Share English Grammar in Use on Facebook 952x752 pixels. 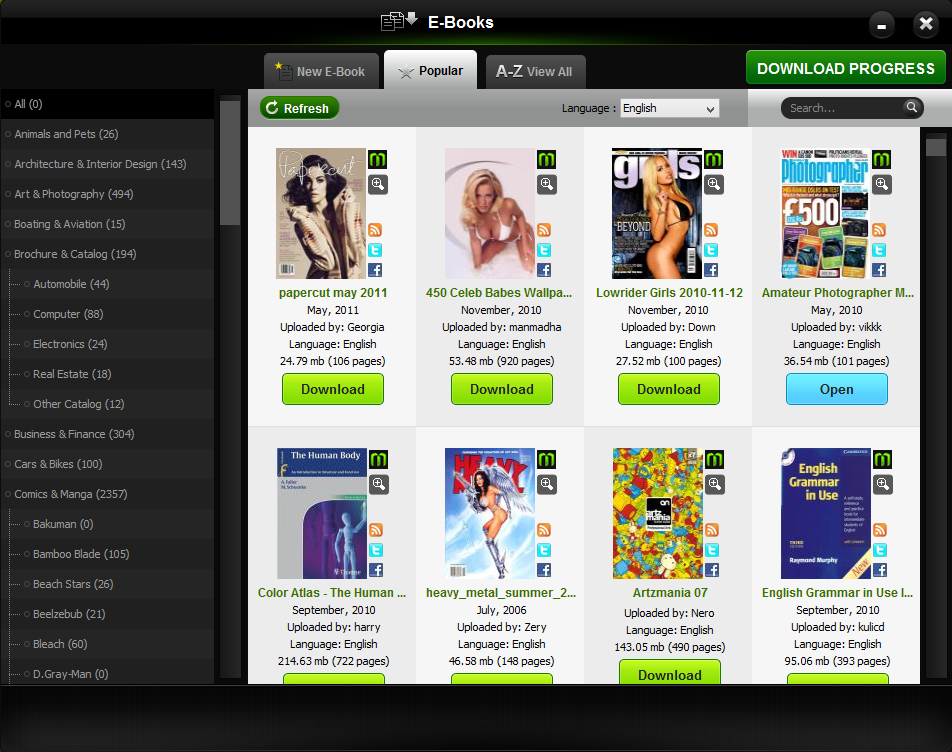tap(880, 570)
